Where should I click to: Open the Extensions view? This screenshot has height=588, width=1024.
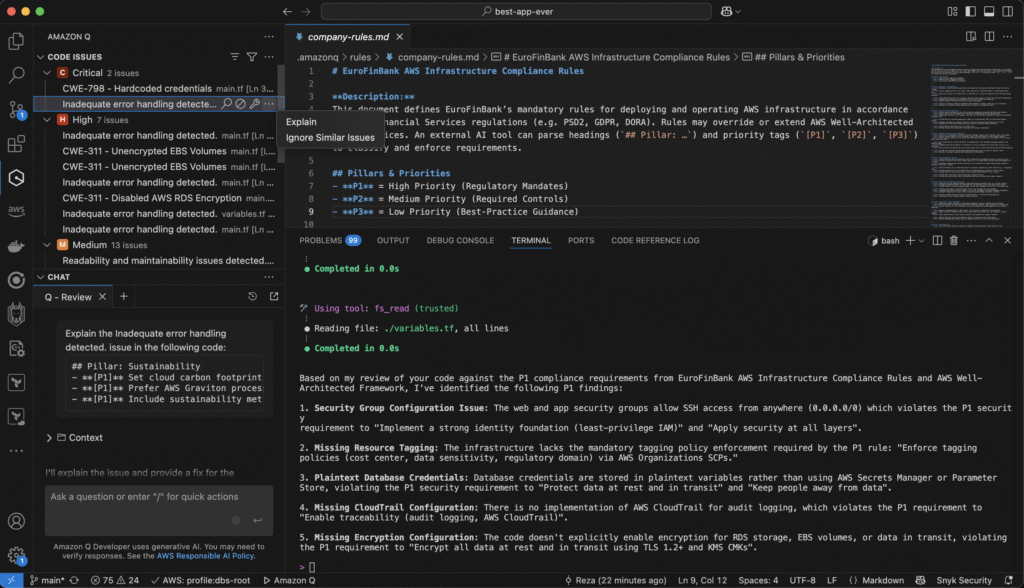coord(16,143)
